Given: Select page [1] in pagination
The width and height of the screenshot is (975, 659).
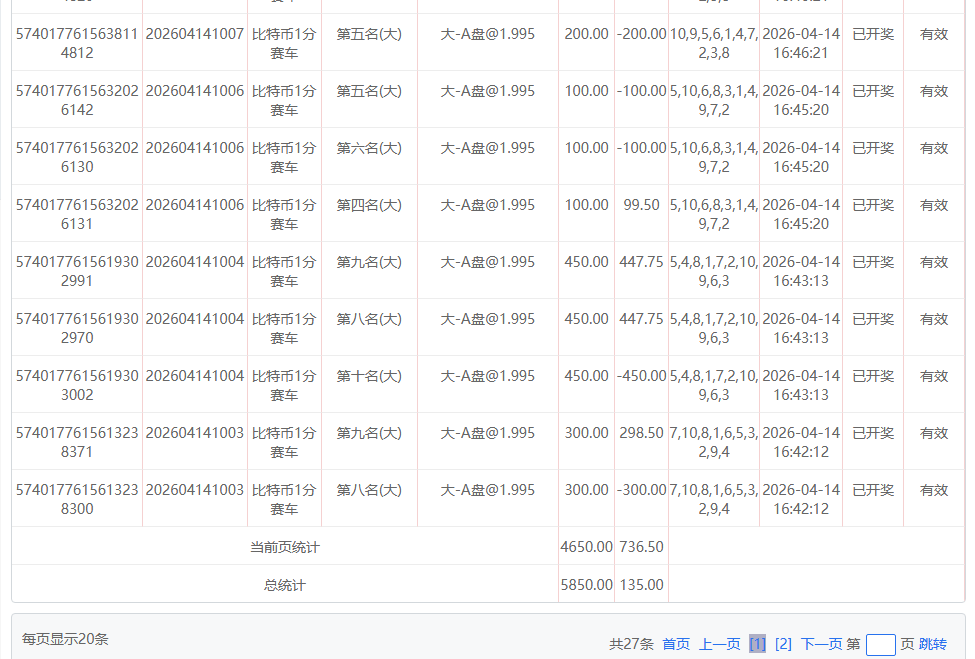Looking at the screenshot, I should [x=757, y=644].
